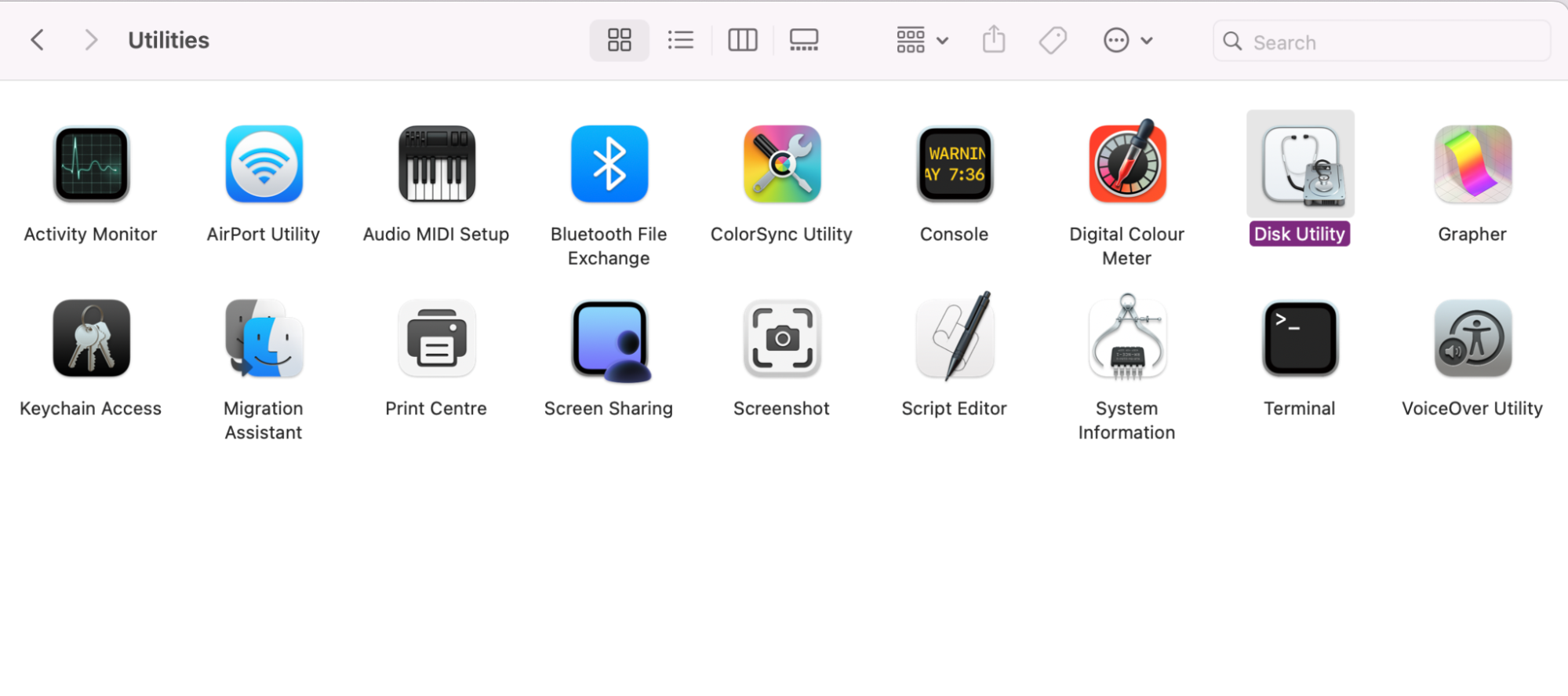
Task: Click the "ColorSync Utility" label
Action: click(x=781, y=234)
